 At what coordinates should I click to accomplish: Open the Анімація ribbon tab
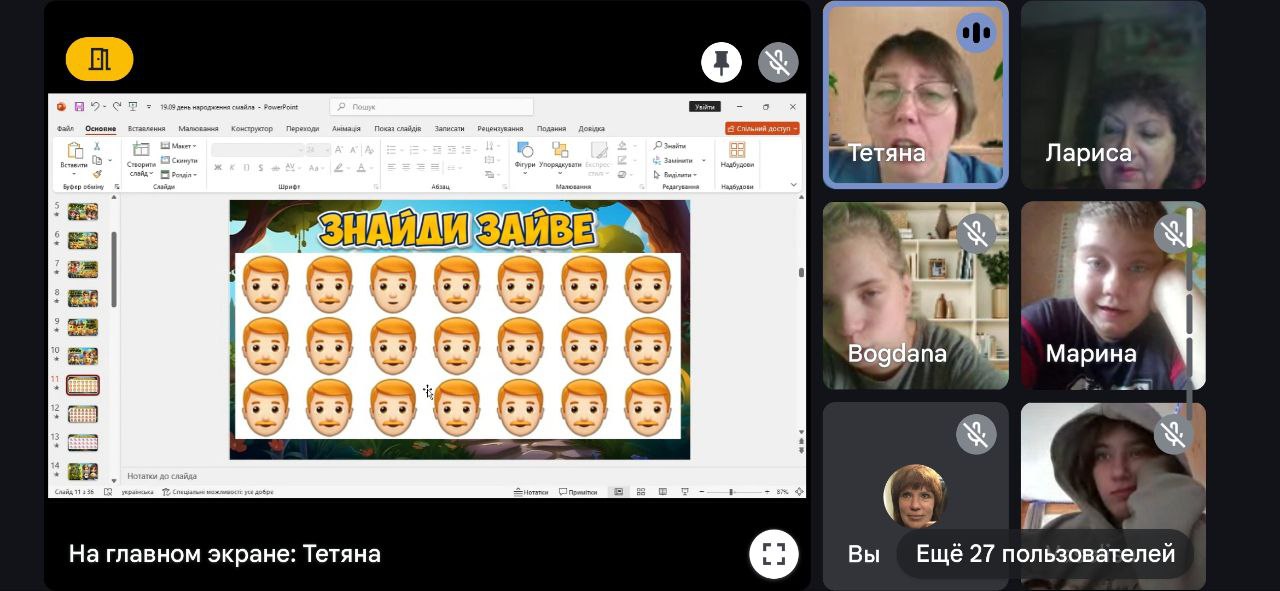(x=346, y=129)
